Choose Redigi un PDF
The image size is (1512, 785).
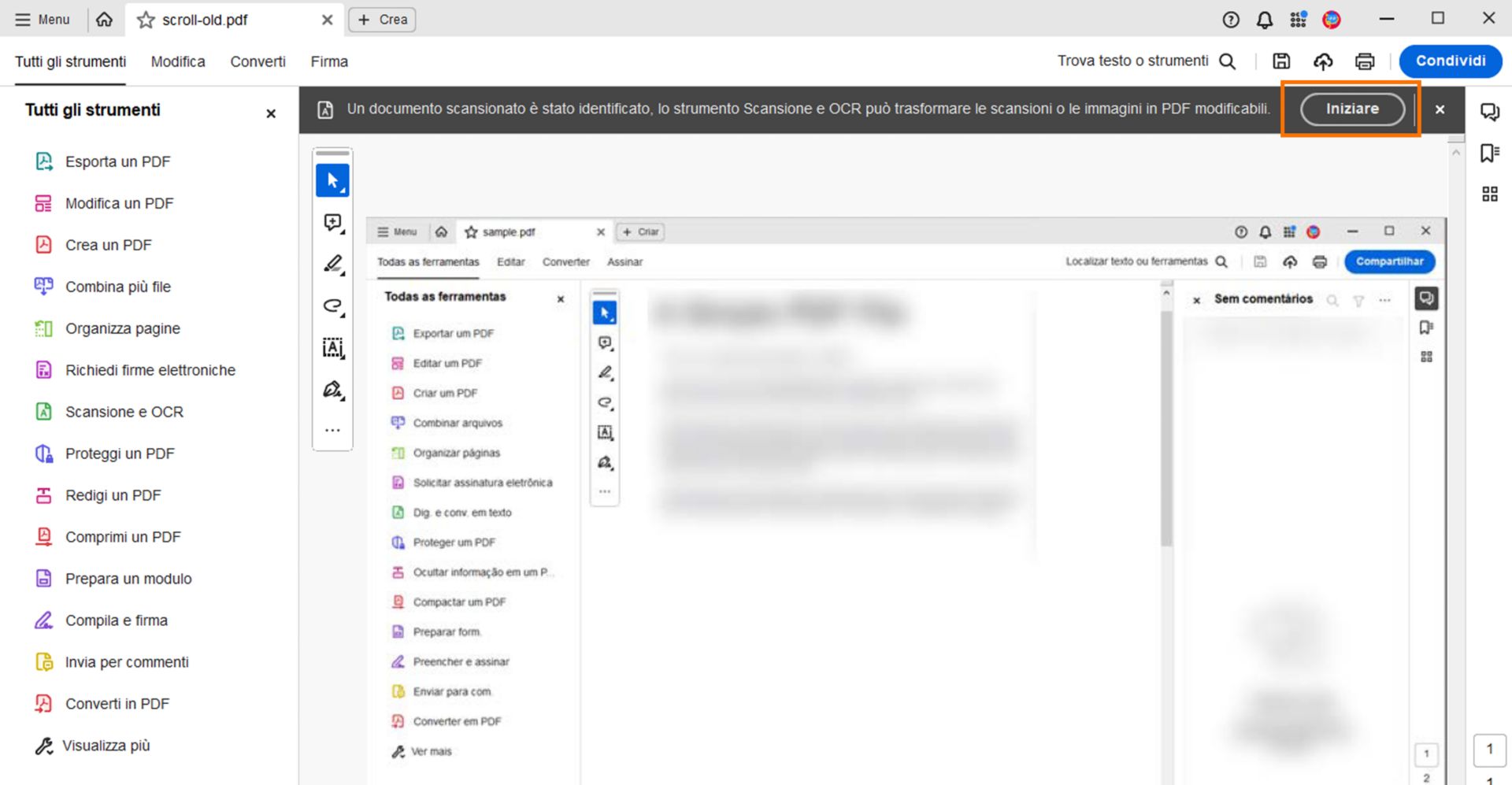[98, 495]
